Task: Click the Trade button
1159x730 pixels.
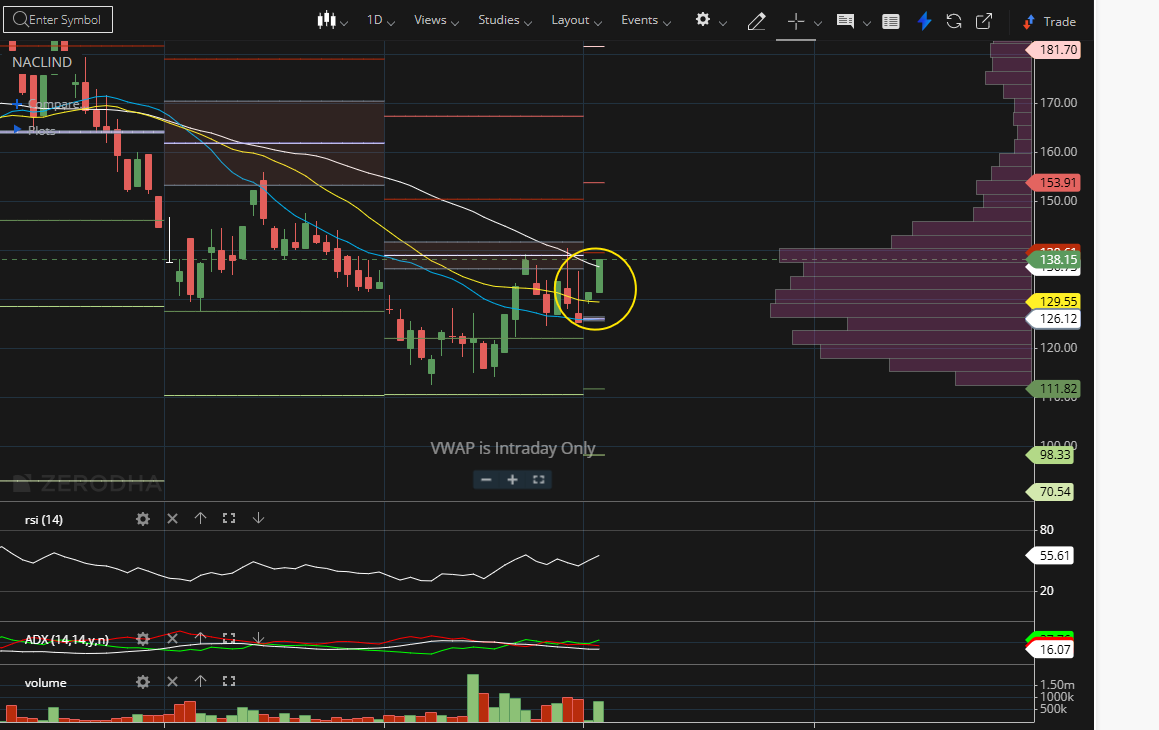Action: 1049,21
